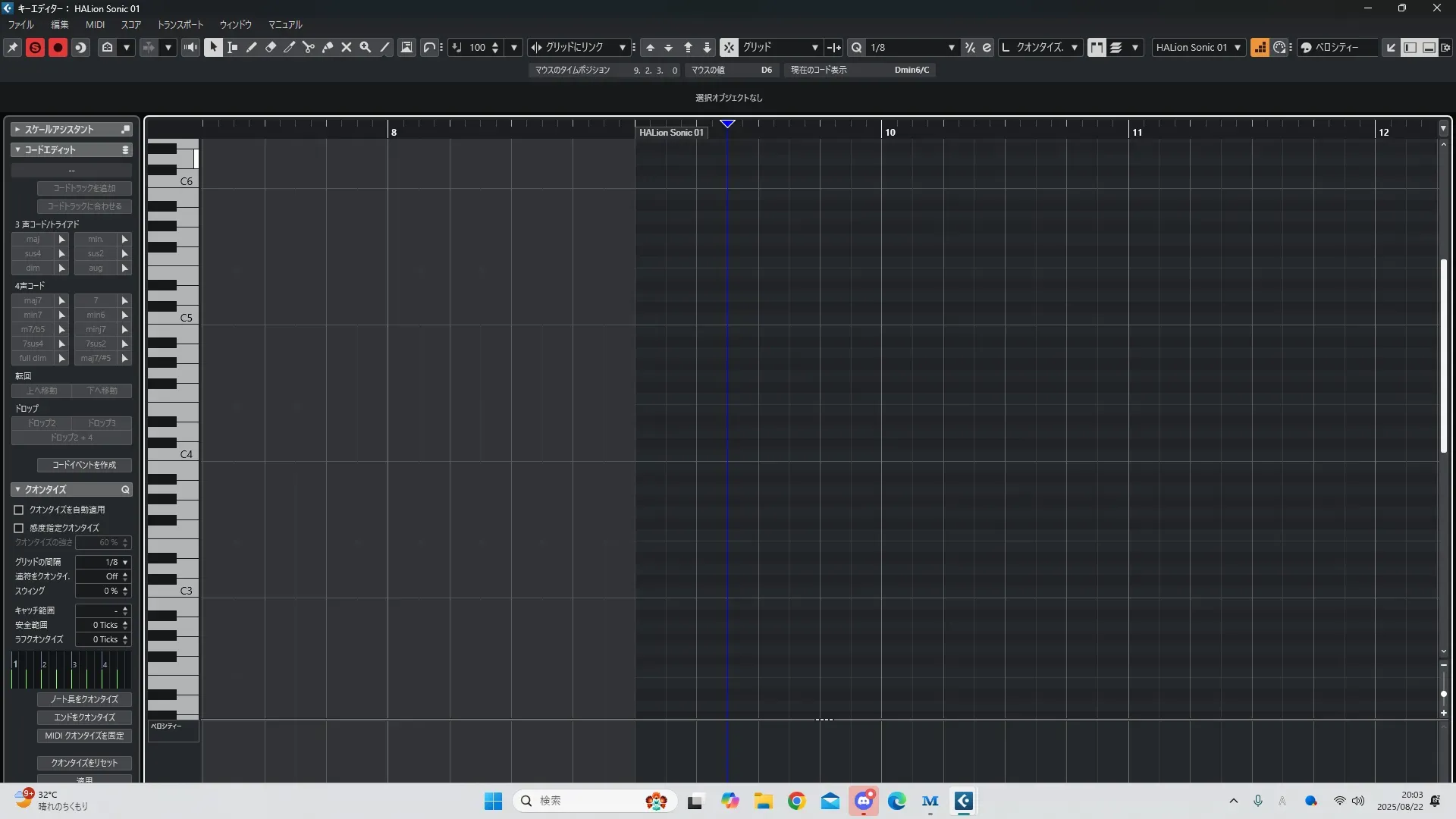Screen dimensions: 1456x819
Task: Select the Erase tool
Action: pos(271,47)
